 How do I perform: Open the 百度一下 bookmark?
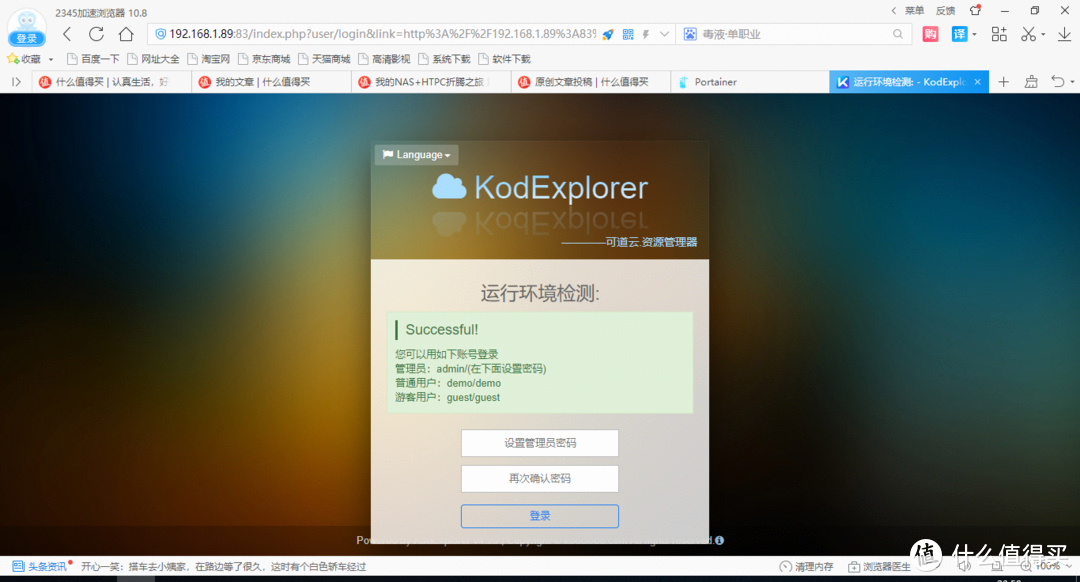pos(93,59)
